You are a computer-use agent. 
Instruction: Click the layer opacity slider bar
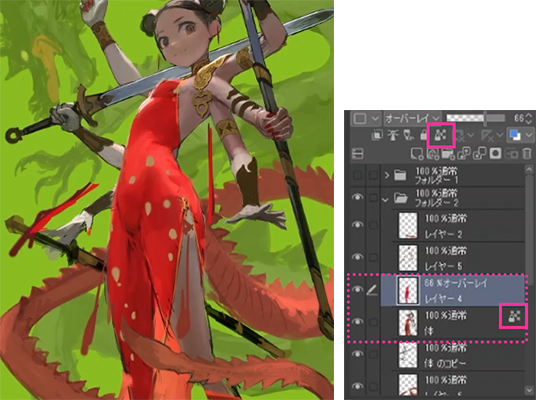click(476, 118)
